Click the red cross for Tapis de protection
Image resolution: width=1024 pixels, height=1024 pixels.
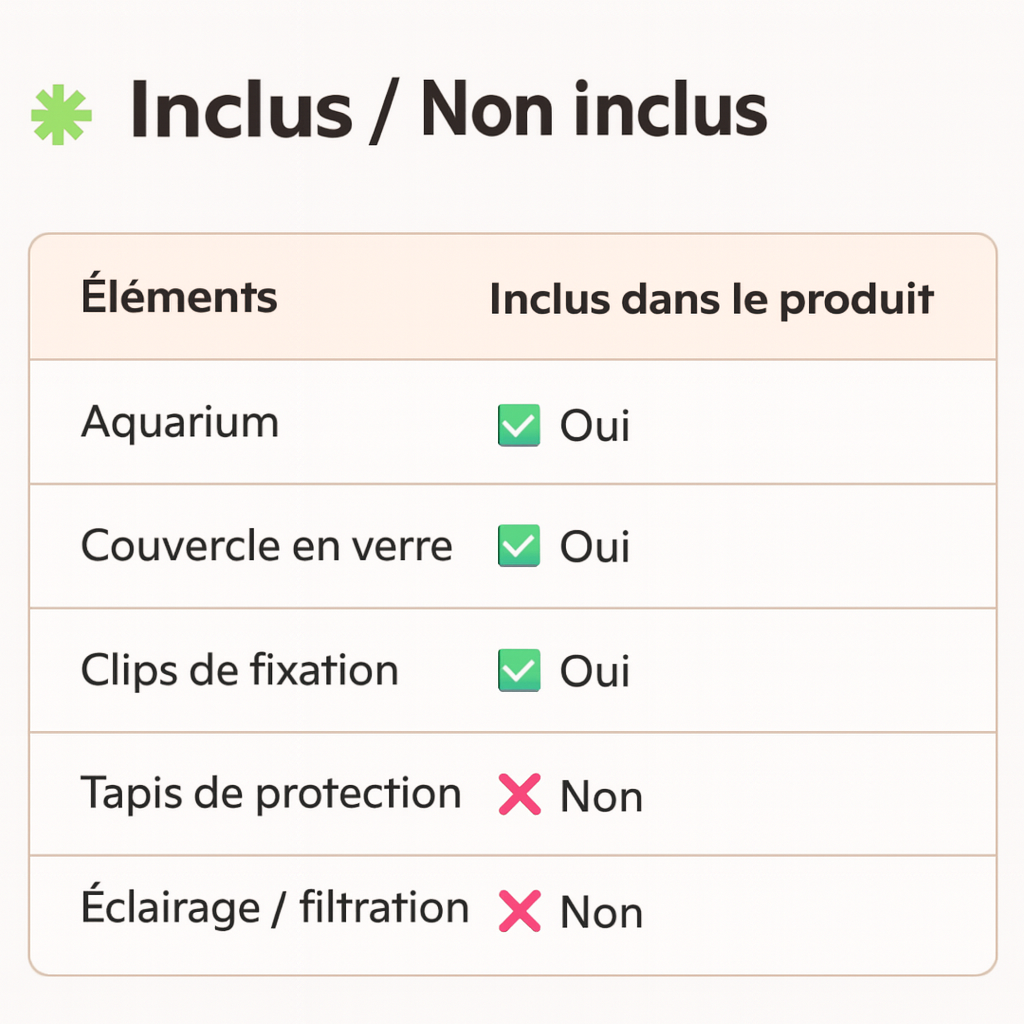[x=519, y=796]
